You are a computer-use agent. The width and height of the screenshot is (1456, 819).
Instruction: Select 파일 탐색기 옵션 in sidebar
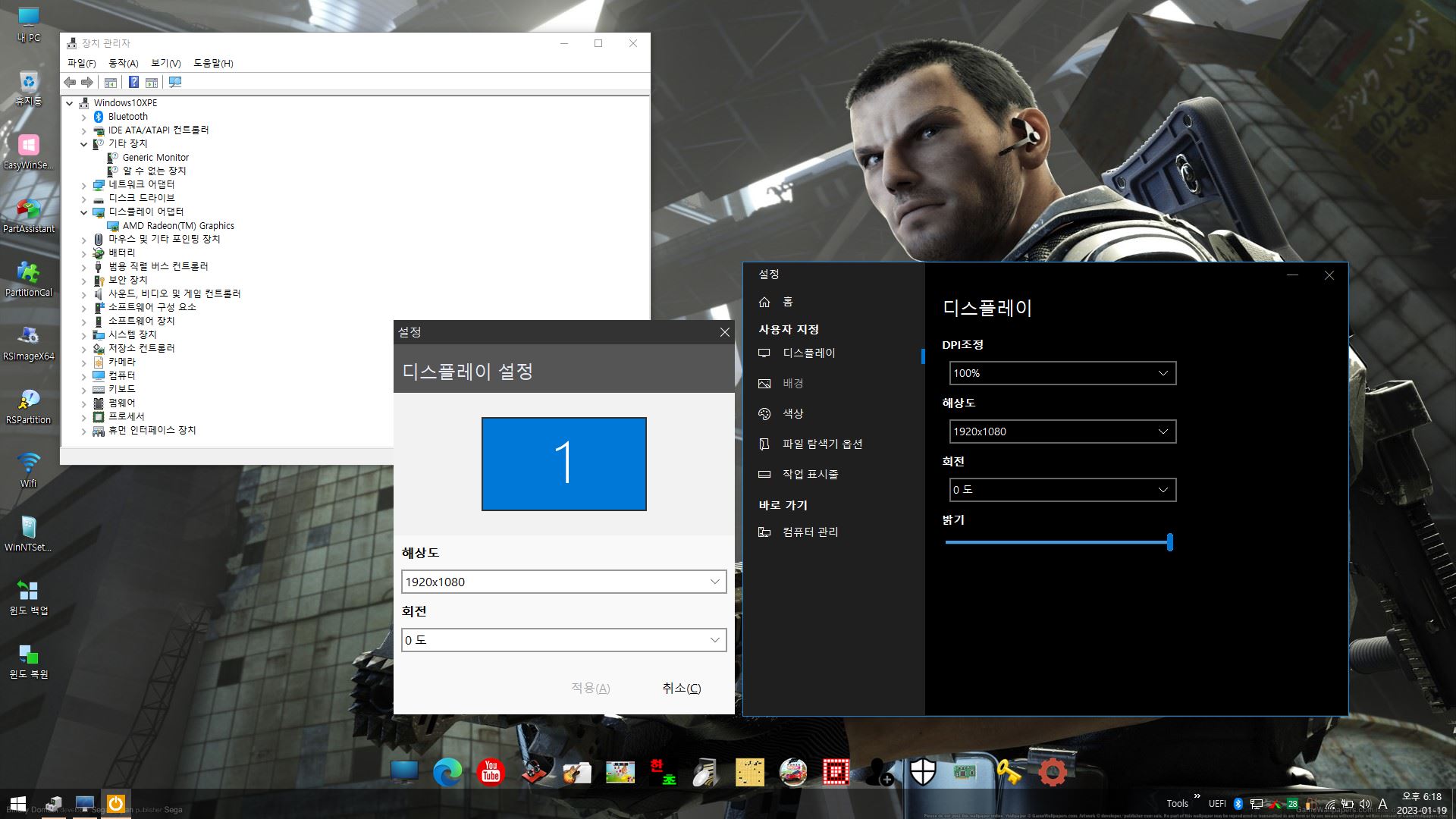pos(834,444)
